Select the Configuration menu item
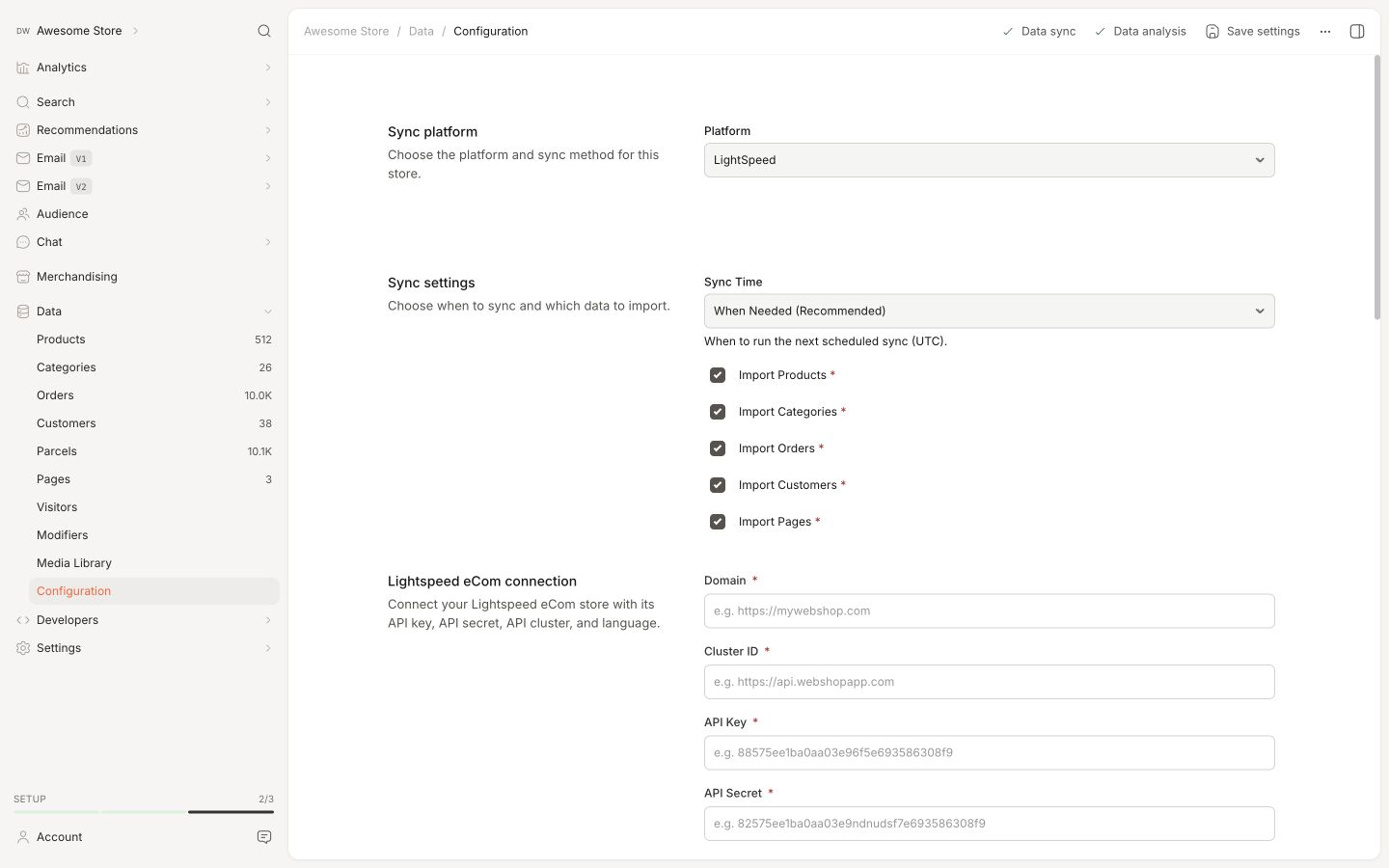Screen dimensions: 1389x868 click(154, 591)
